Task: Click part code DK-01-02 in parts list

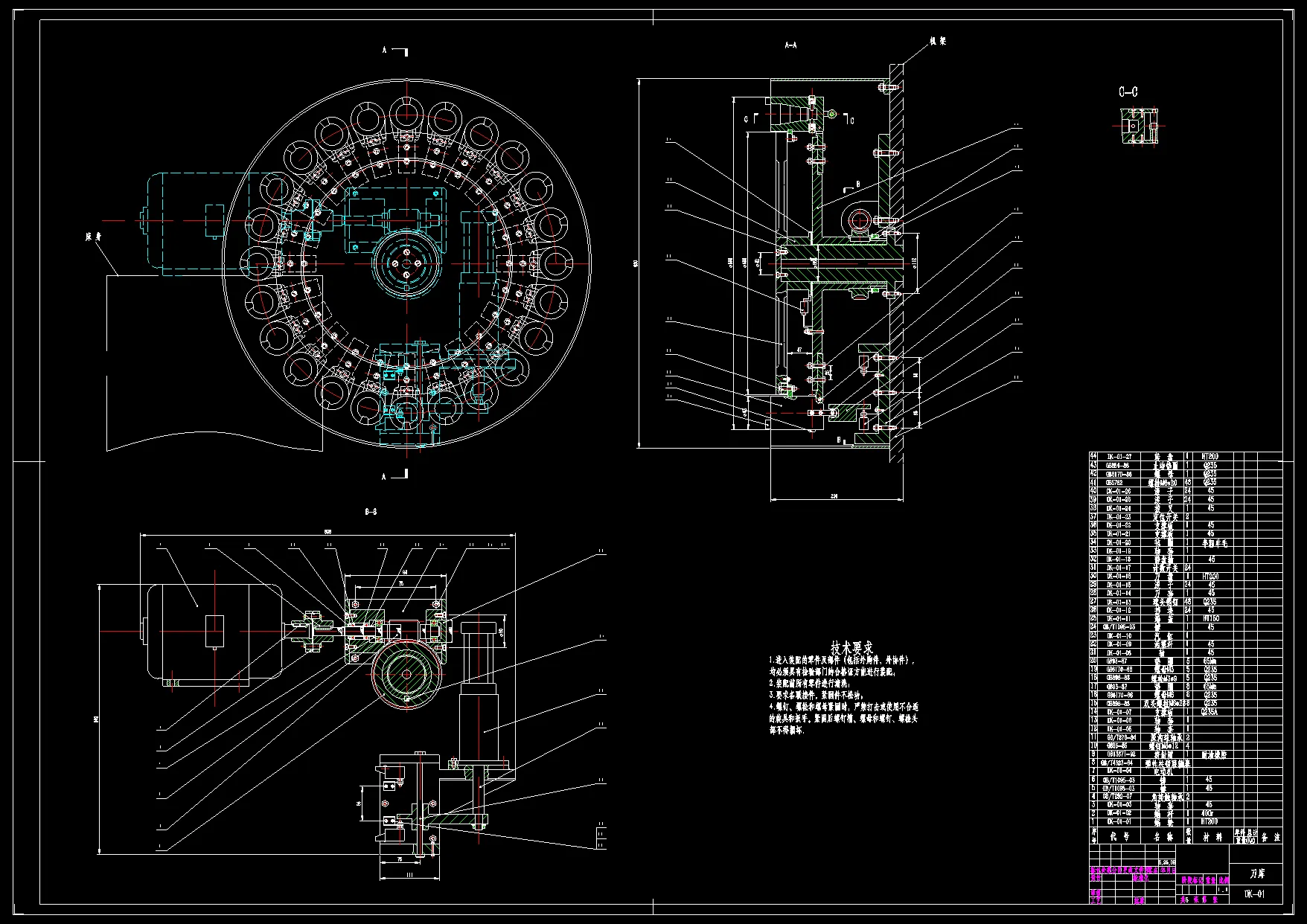Action: pos(1119,813)
